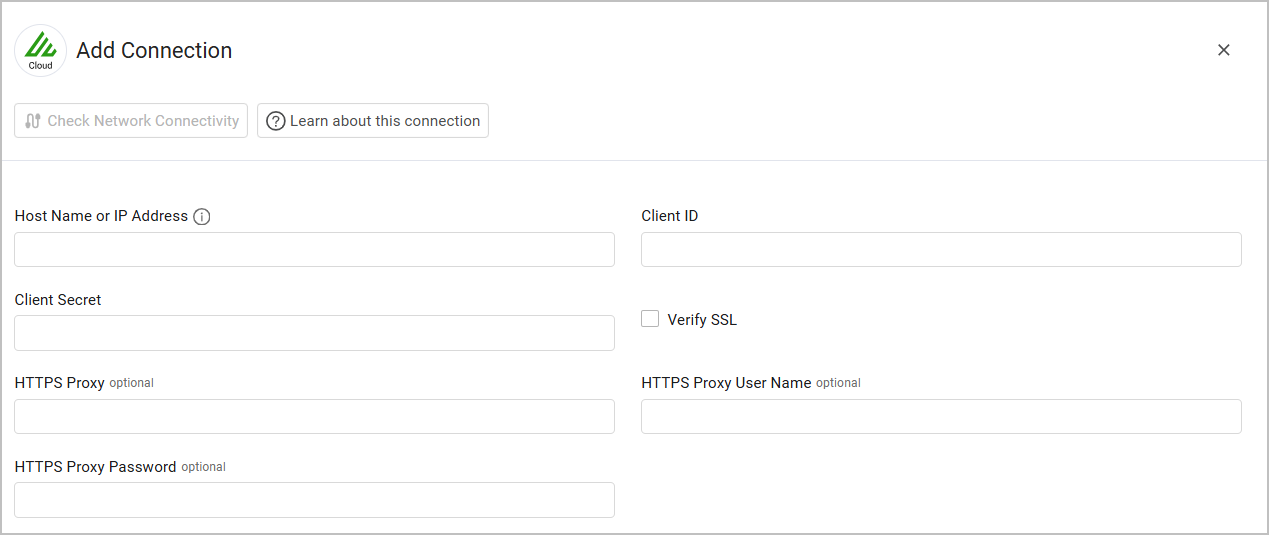Click into the Client ID text box
Viewport: 1269px width, 535px height.
[940, 250]
